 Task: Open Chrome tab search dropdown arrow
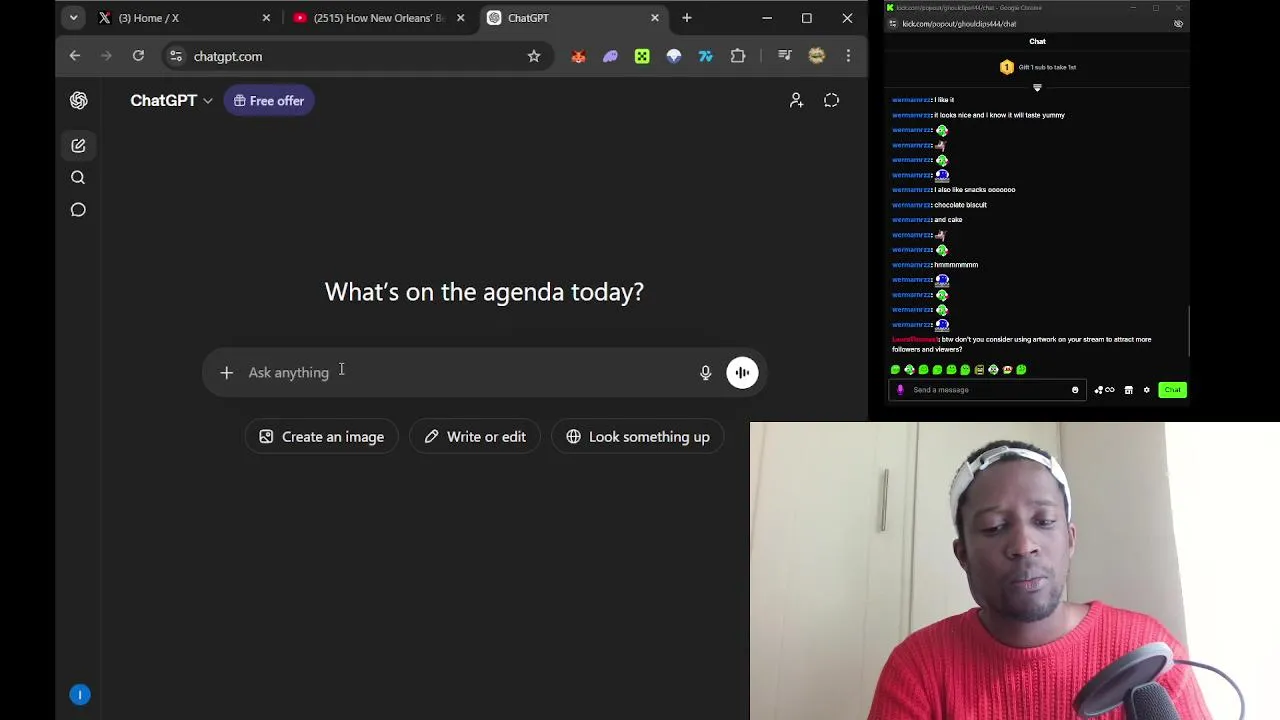(73, 18)
